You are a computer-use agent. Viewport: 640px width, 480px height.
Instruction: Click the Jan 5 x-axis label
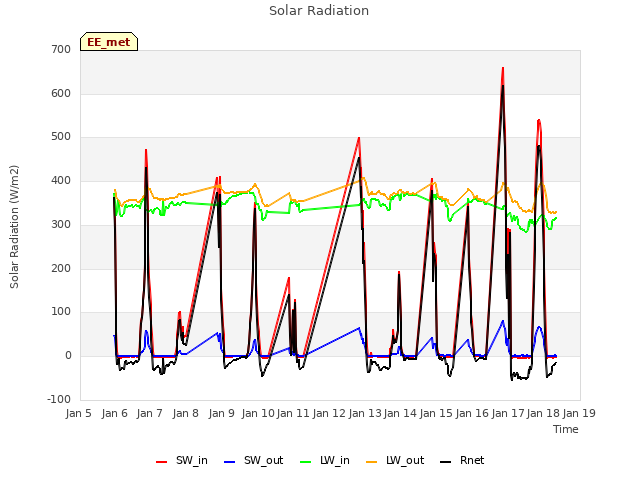point(79,413)
